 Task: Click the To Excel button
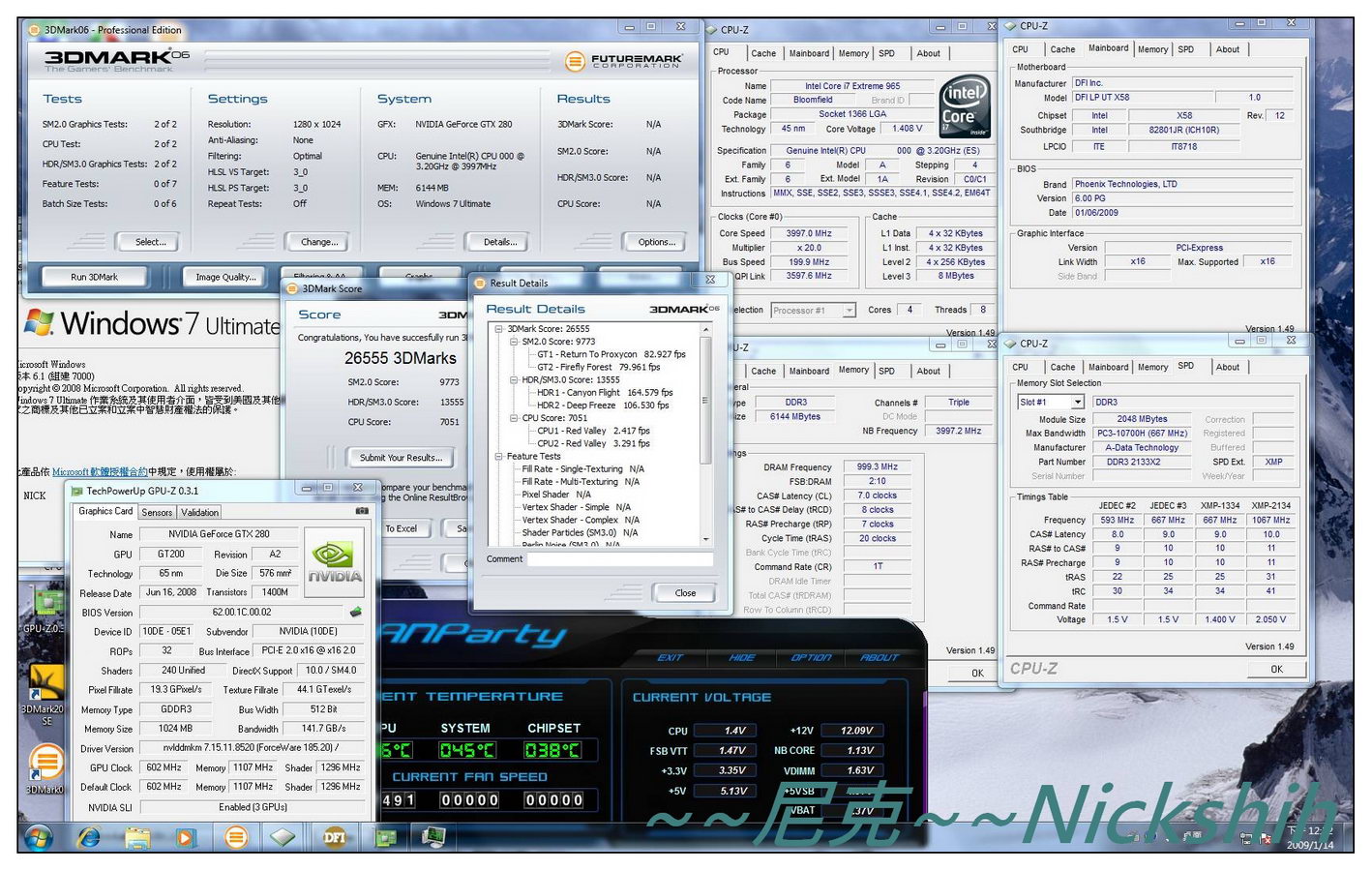[401, 528]
